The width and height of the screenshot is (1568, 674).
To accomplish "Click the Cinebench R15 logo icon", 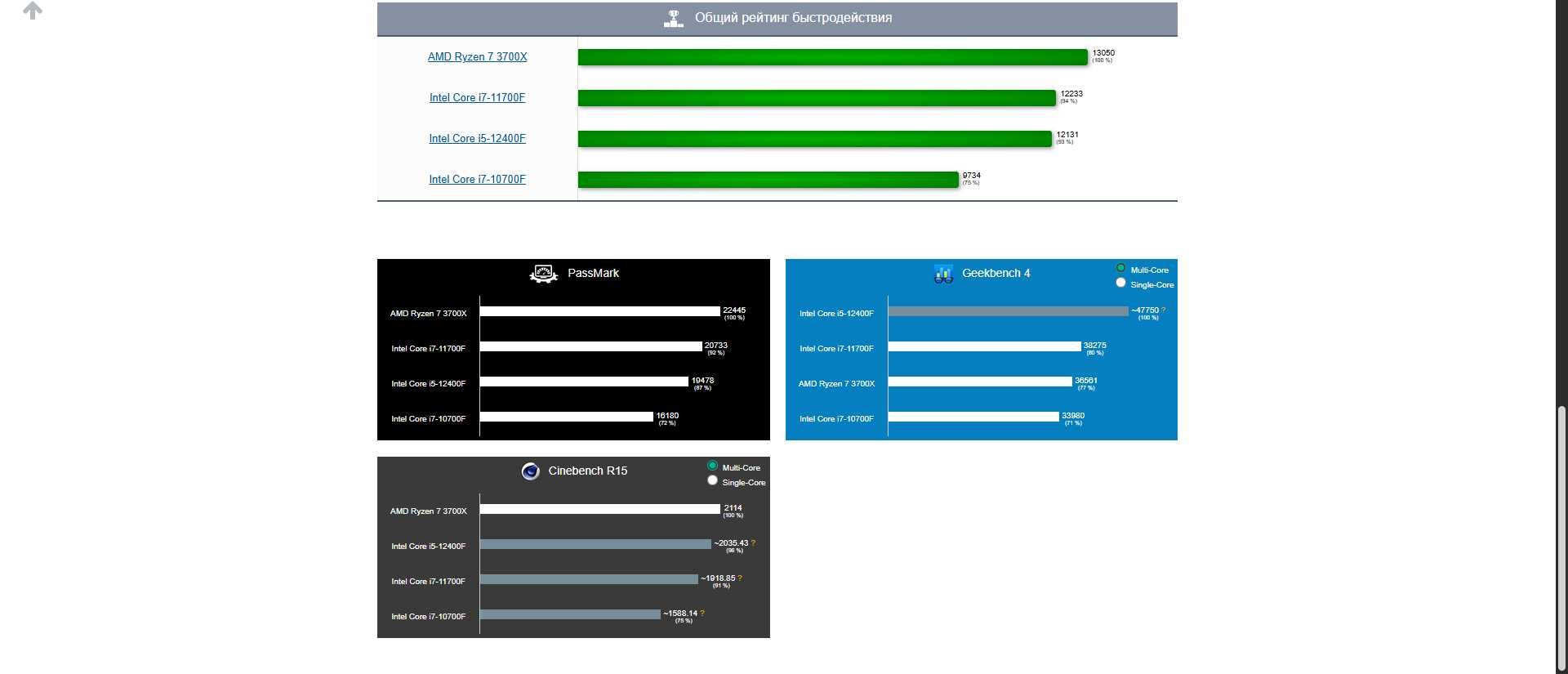I will tap(531, 471).
